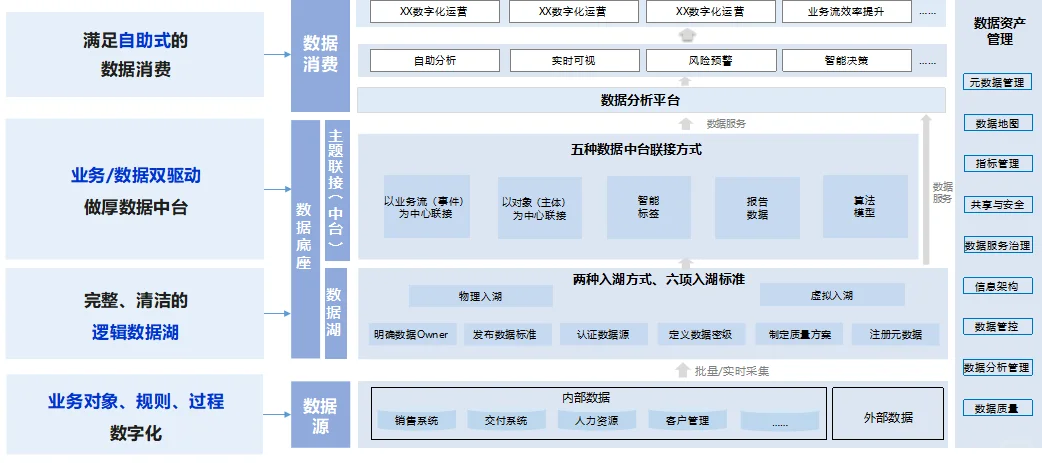
Task: Click the 业务流效率提升 box
Action: [x=846, y=11]
